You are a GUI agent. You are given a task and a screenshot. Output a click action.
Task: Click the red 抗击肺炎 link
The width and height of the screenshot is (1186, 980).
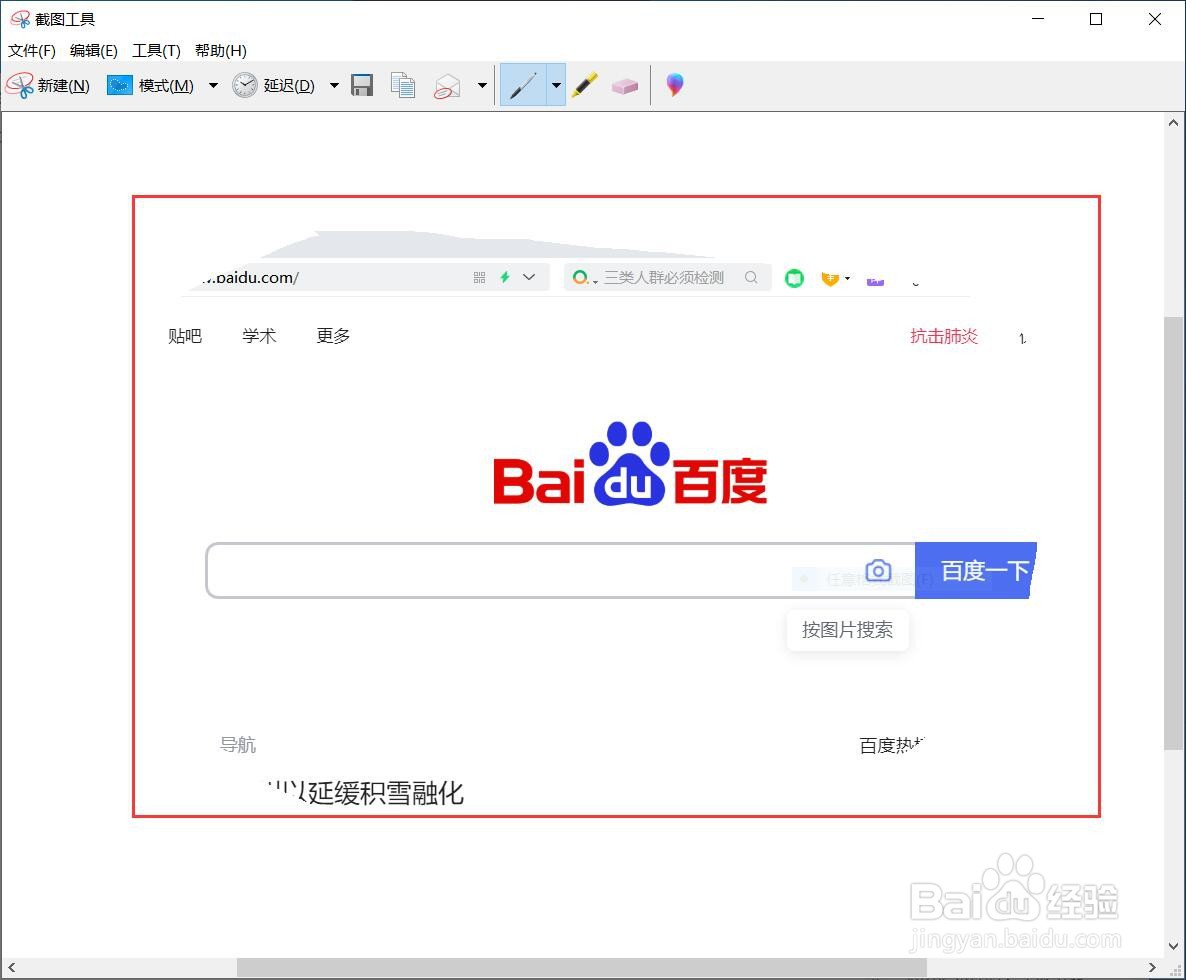click(x=944, y=336)
